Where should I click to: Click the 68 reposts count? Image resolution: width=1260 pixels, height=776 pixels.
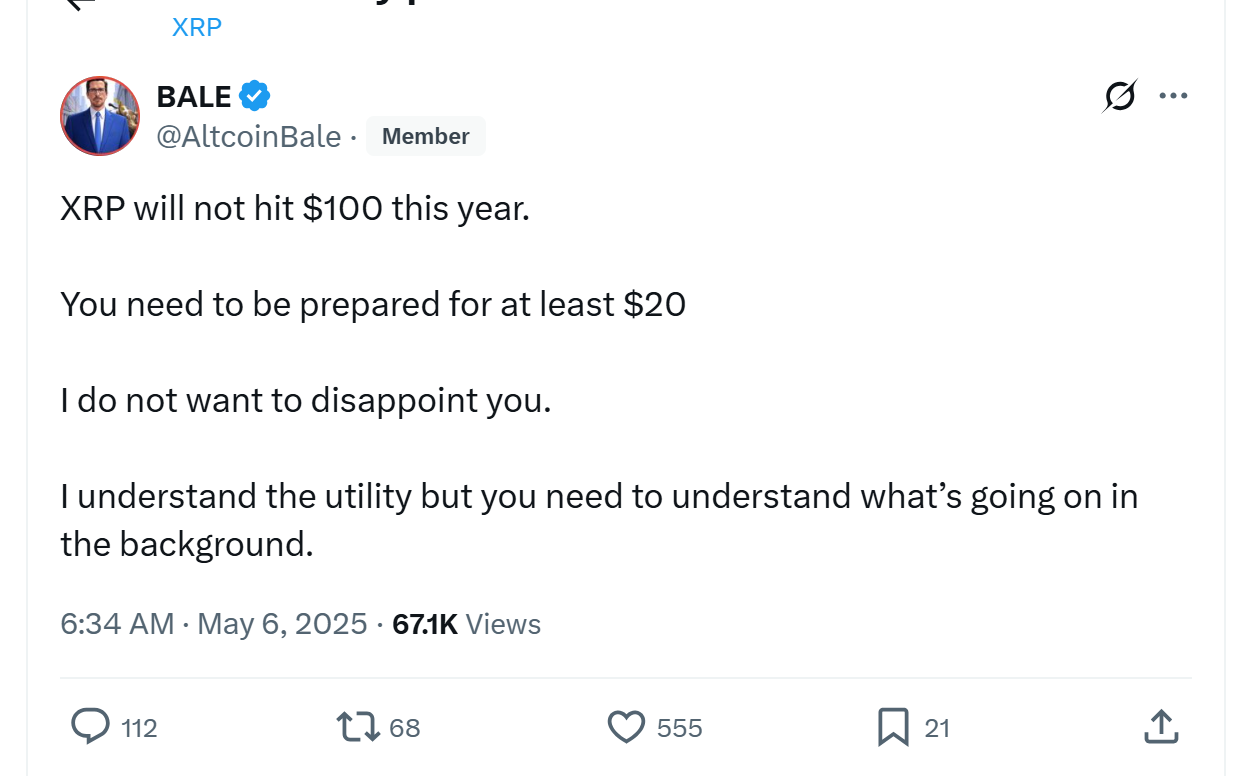[404, 728]
